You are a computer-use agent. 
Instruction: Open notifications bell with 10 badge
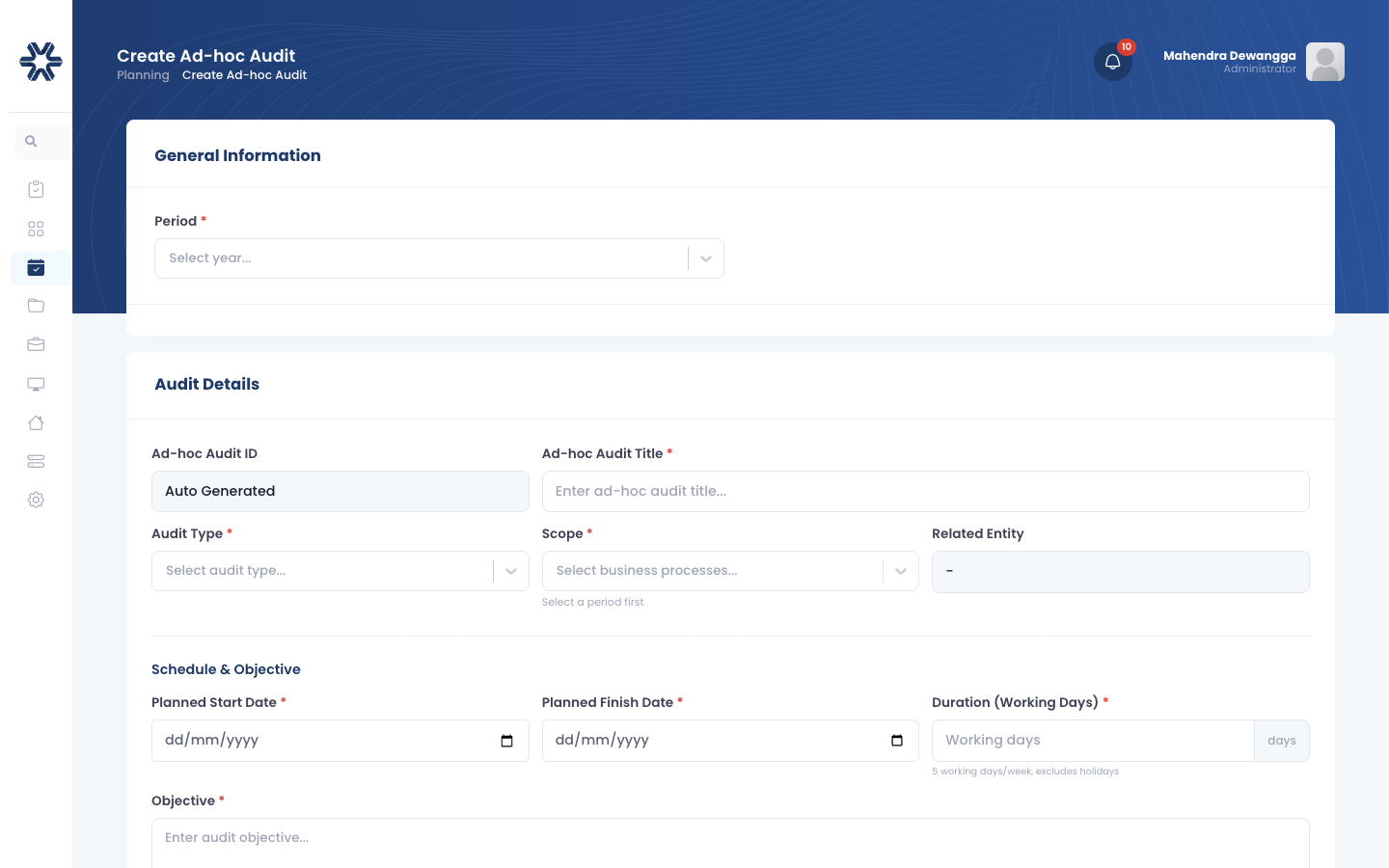pyautogui.click(x=1113, y=62)
